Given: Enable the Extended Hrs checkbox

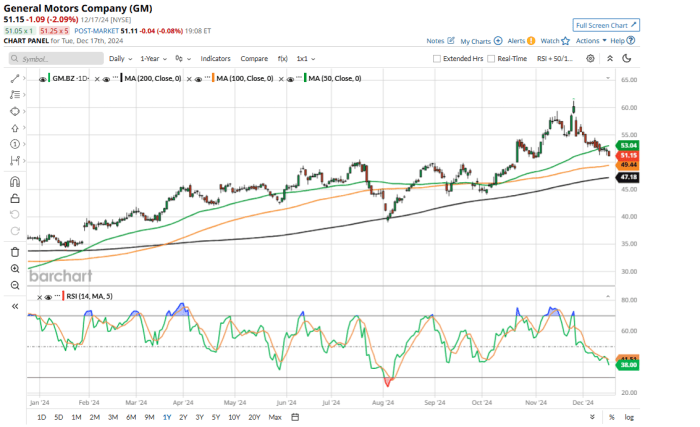Looking at the screenshot, I should (437, 59).
